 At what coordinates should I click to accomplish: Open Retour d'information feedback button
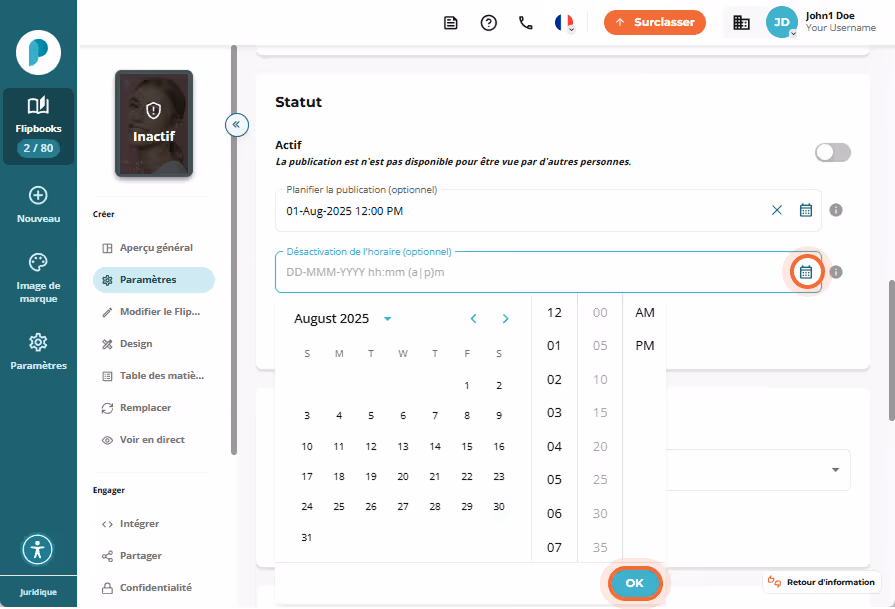(821, 582)
